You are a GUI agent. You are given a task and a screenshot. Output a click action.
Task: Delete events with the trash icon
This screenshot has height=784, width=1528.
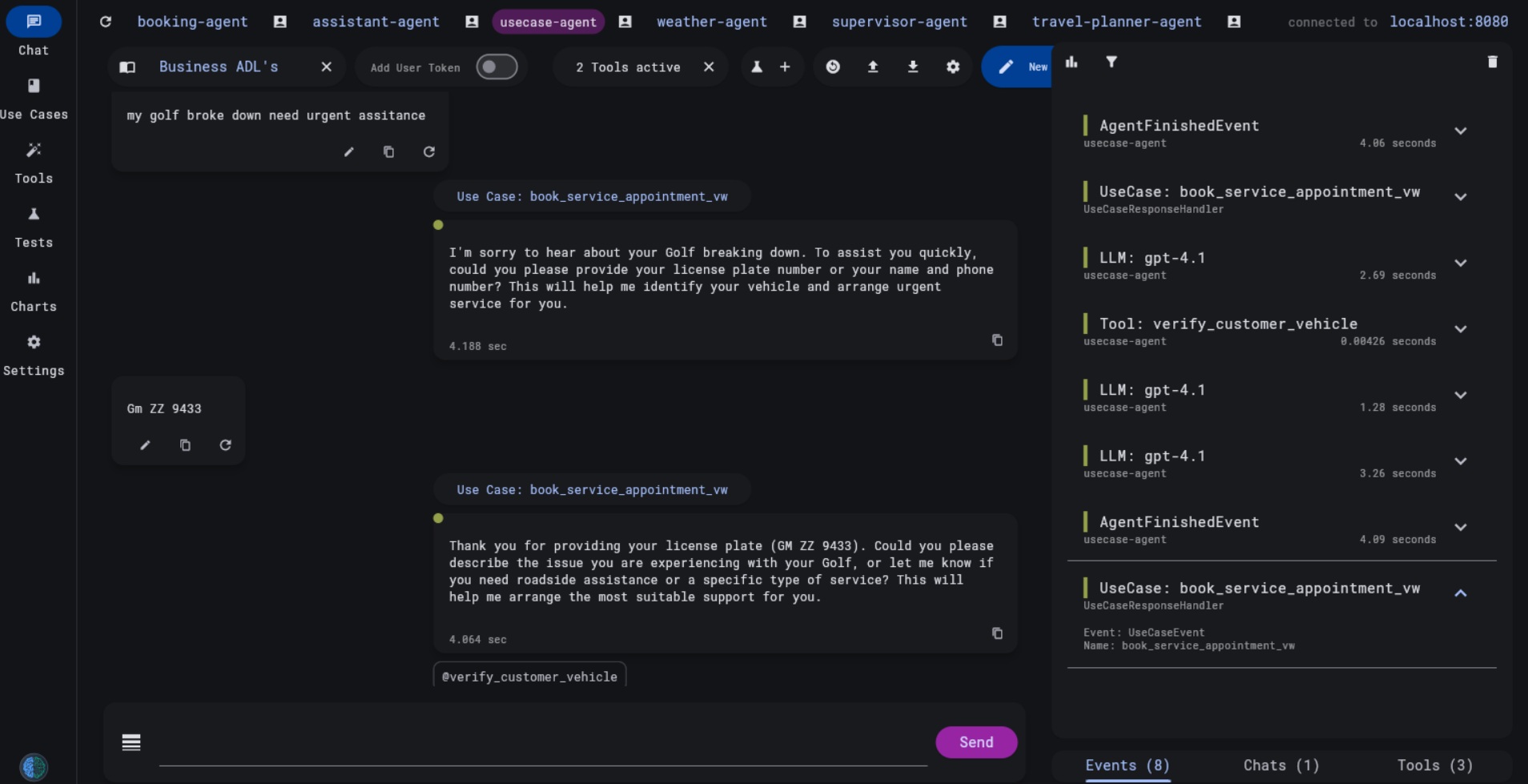click(1492, 62)
